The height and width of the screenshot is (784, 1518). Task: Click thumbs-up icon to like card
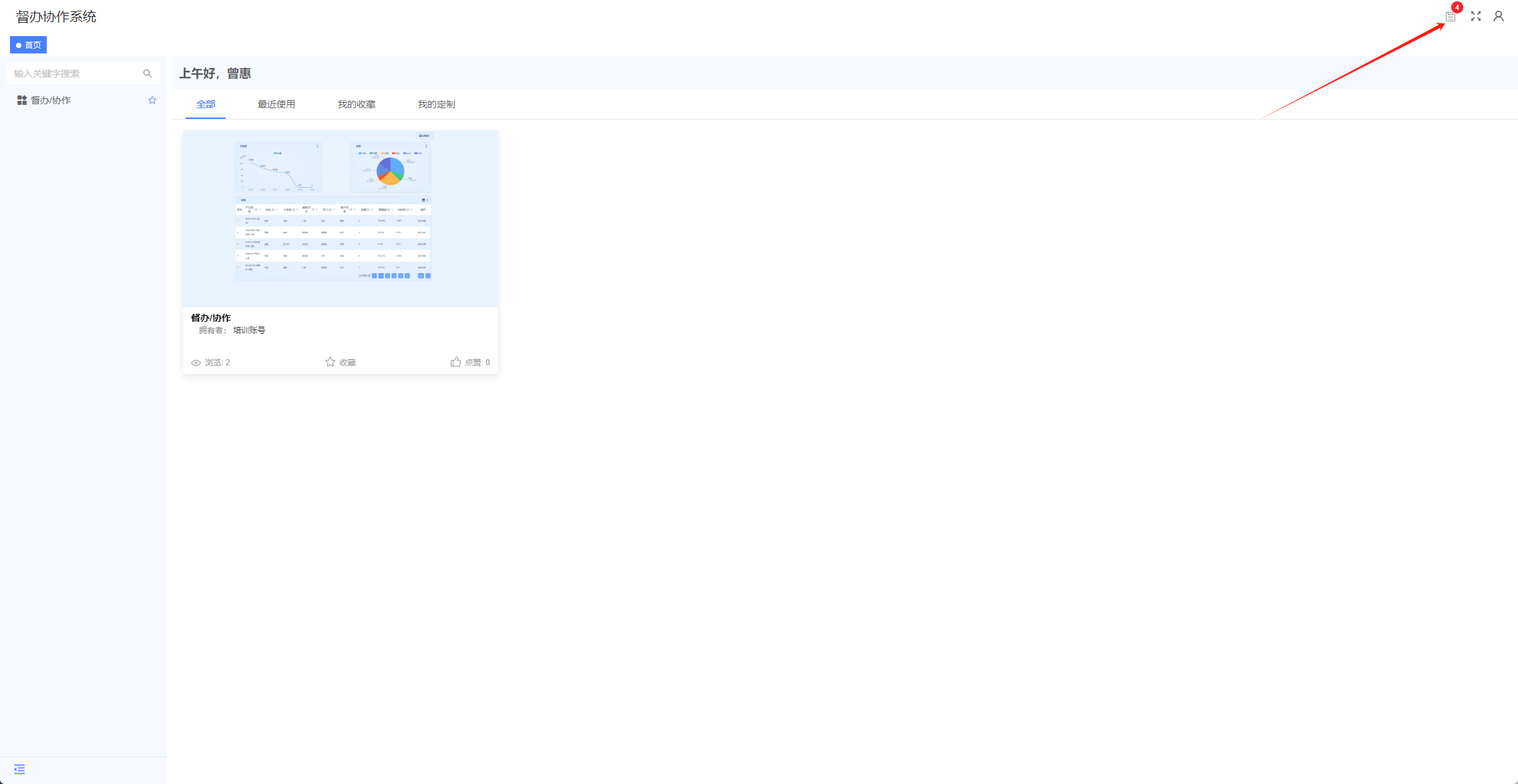455,362
